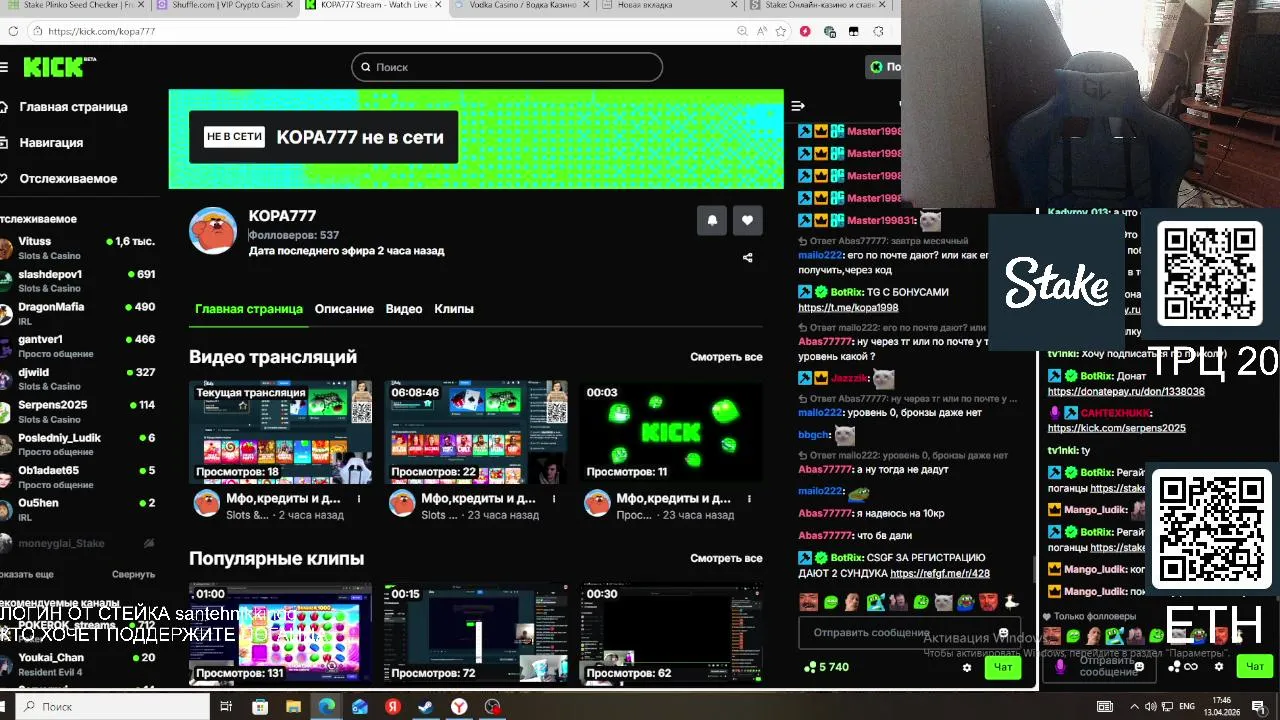The width and height of the screenshot is (1280, 720).
Task: Collapse followed channels with Свернуть
Action: (x=133, y=575)
